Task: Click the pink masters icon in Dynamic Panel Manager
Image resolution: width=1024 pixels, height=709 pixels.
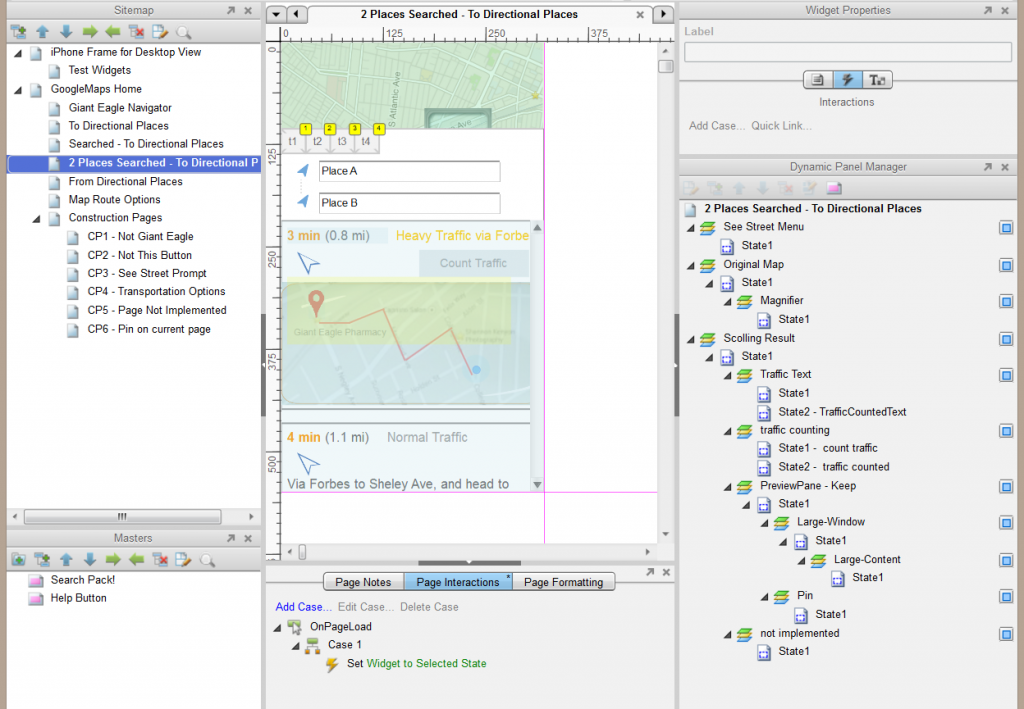Action: tap(833, 188)
